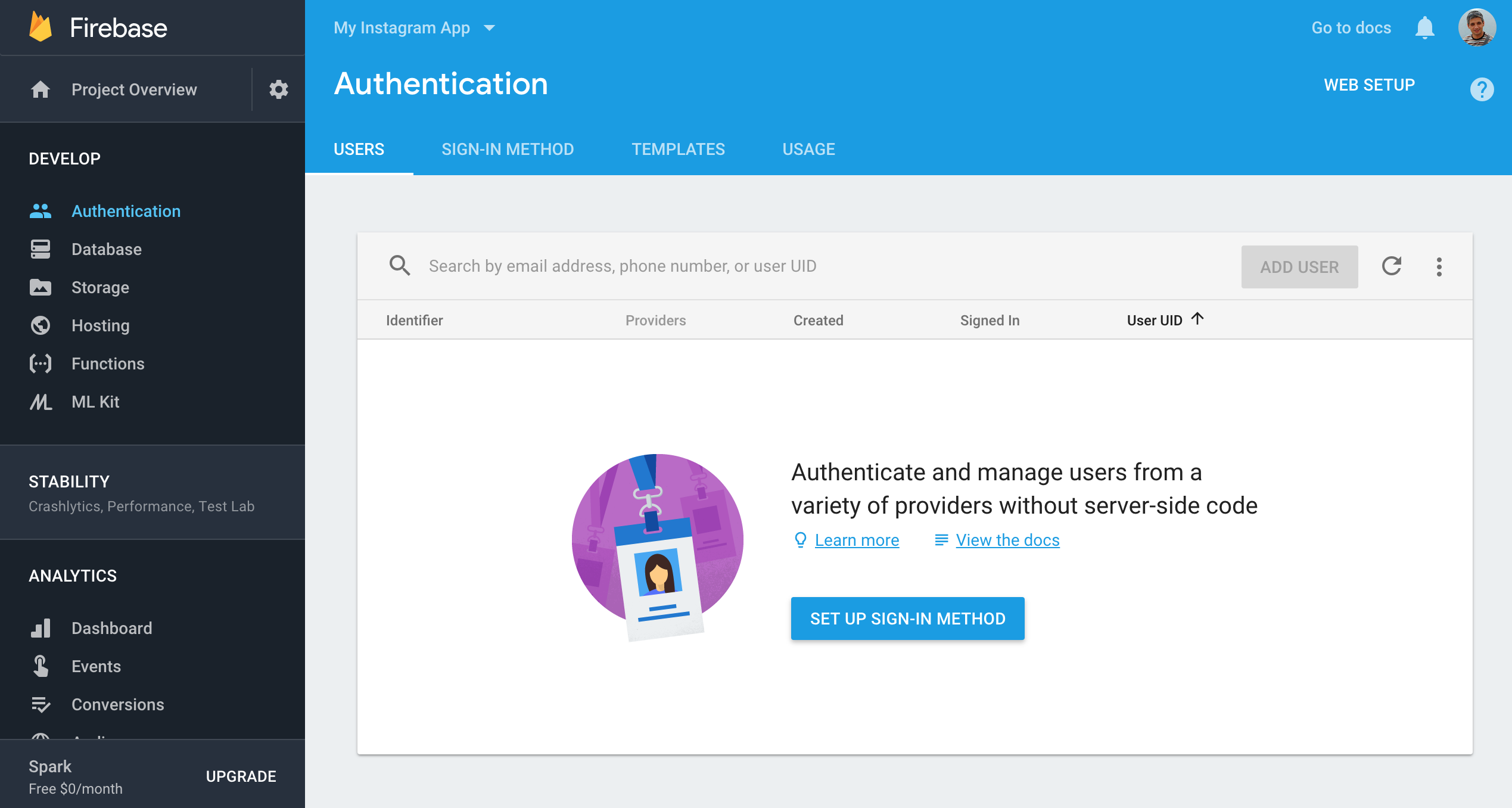Switch to the Users tab
Image resolution: width=1512 pixels, height=808 pixels.
point(359,149)
